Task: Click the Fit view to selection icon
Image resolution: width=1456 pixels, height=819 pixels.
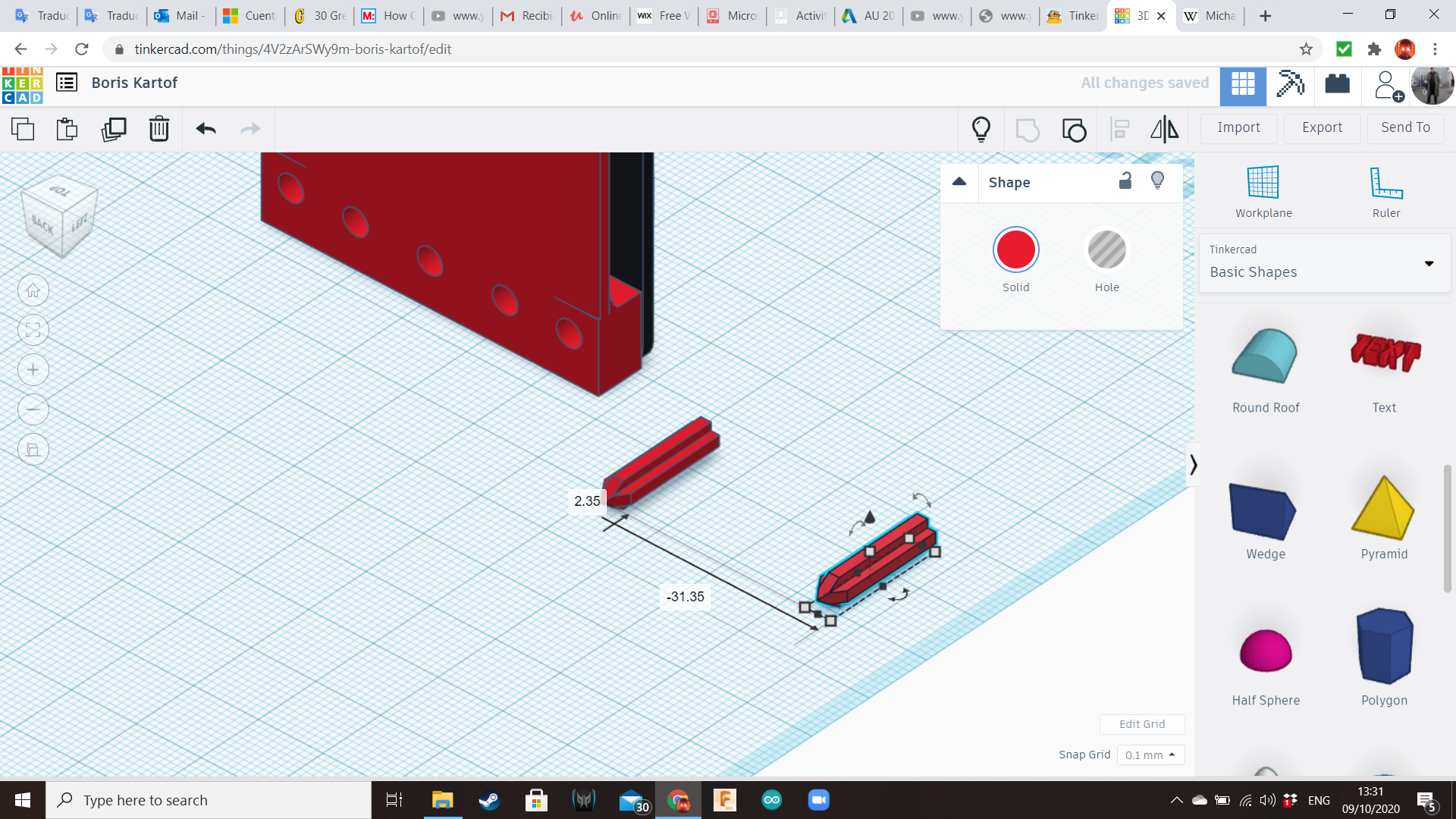Action: (x=33, y=330)
